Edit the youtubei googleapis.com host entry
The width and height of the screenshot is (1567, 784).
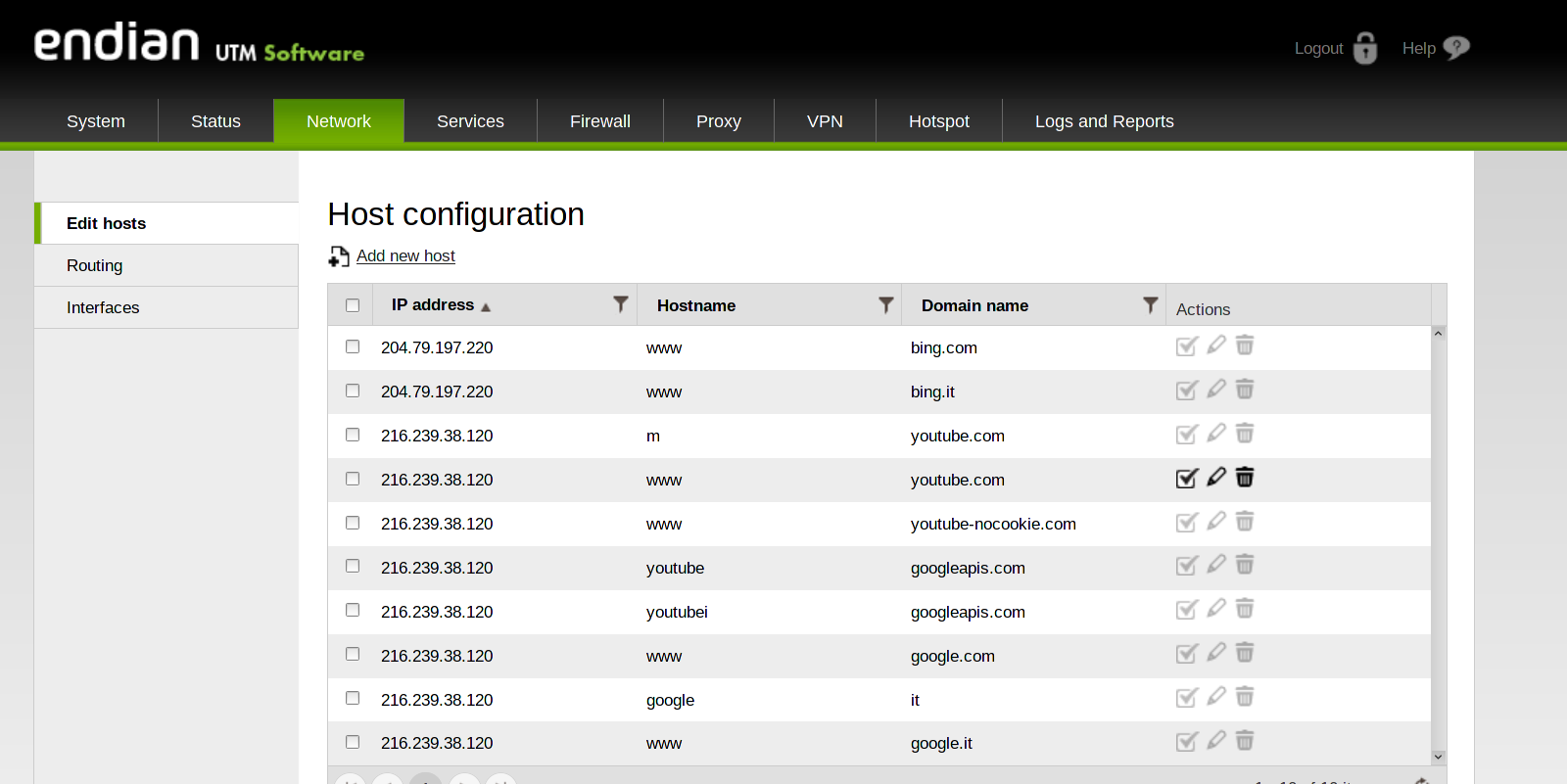tap(1216, 608)
